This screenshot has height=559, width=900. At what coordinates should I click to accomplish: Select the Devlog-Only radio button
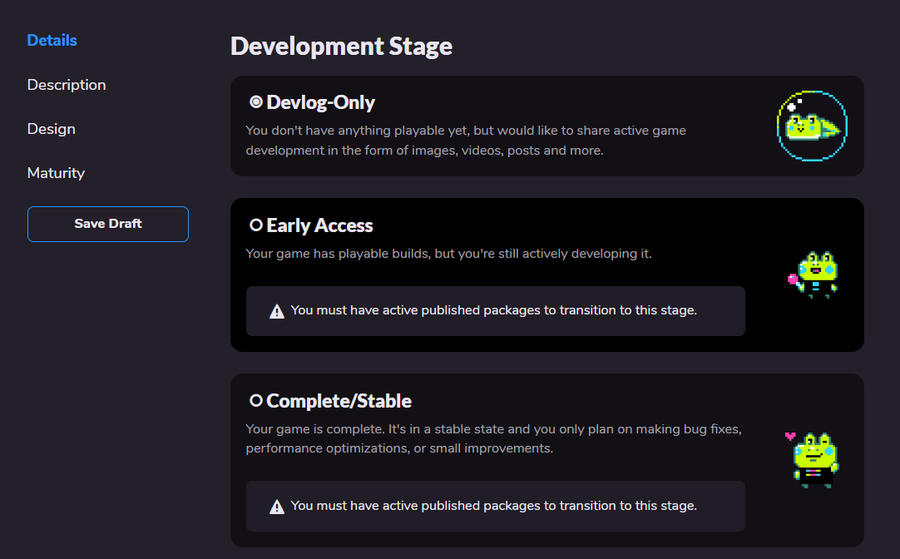(256, 102)
